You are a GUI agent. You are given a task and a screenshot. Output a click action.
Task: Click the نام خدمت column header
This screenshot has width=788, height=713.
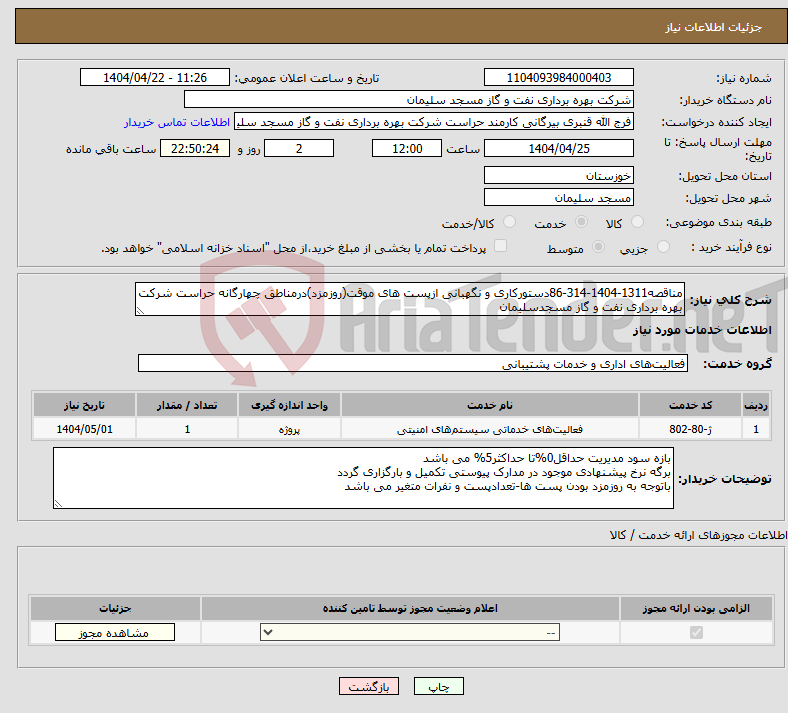tap(489, 405)
